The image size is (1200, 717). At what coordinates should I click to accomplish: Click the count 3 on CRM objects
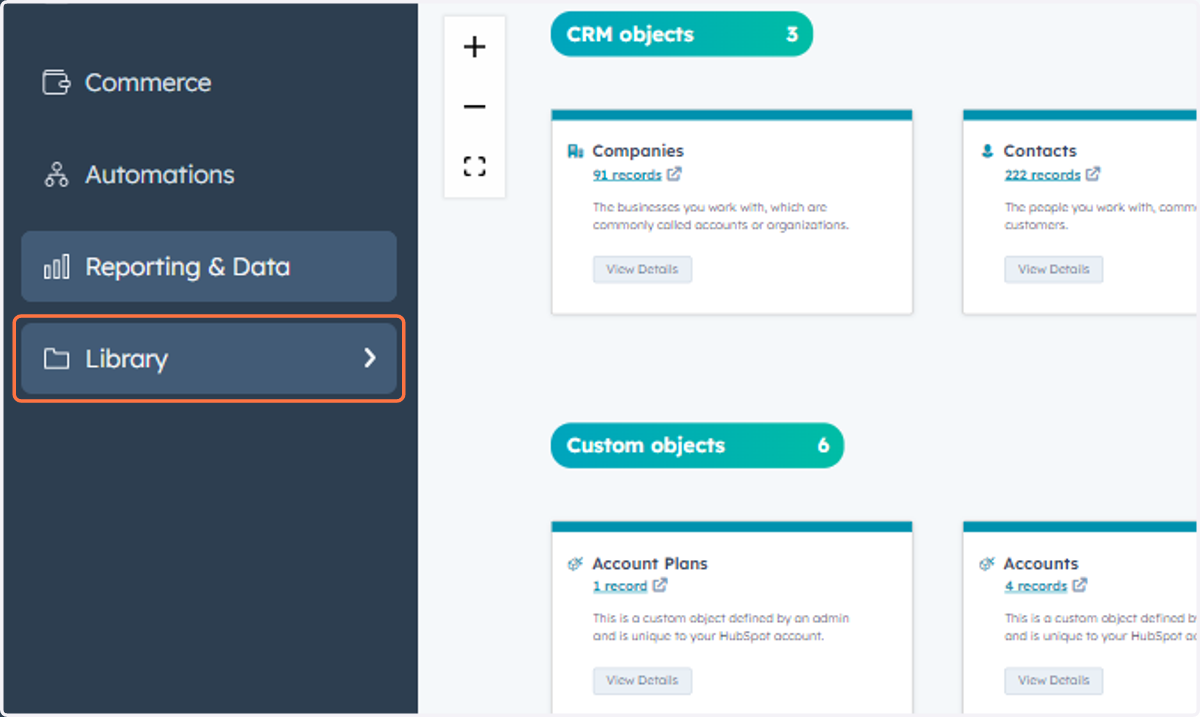[792, 34]
